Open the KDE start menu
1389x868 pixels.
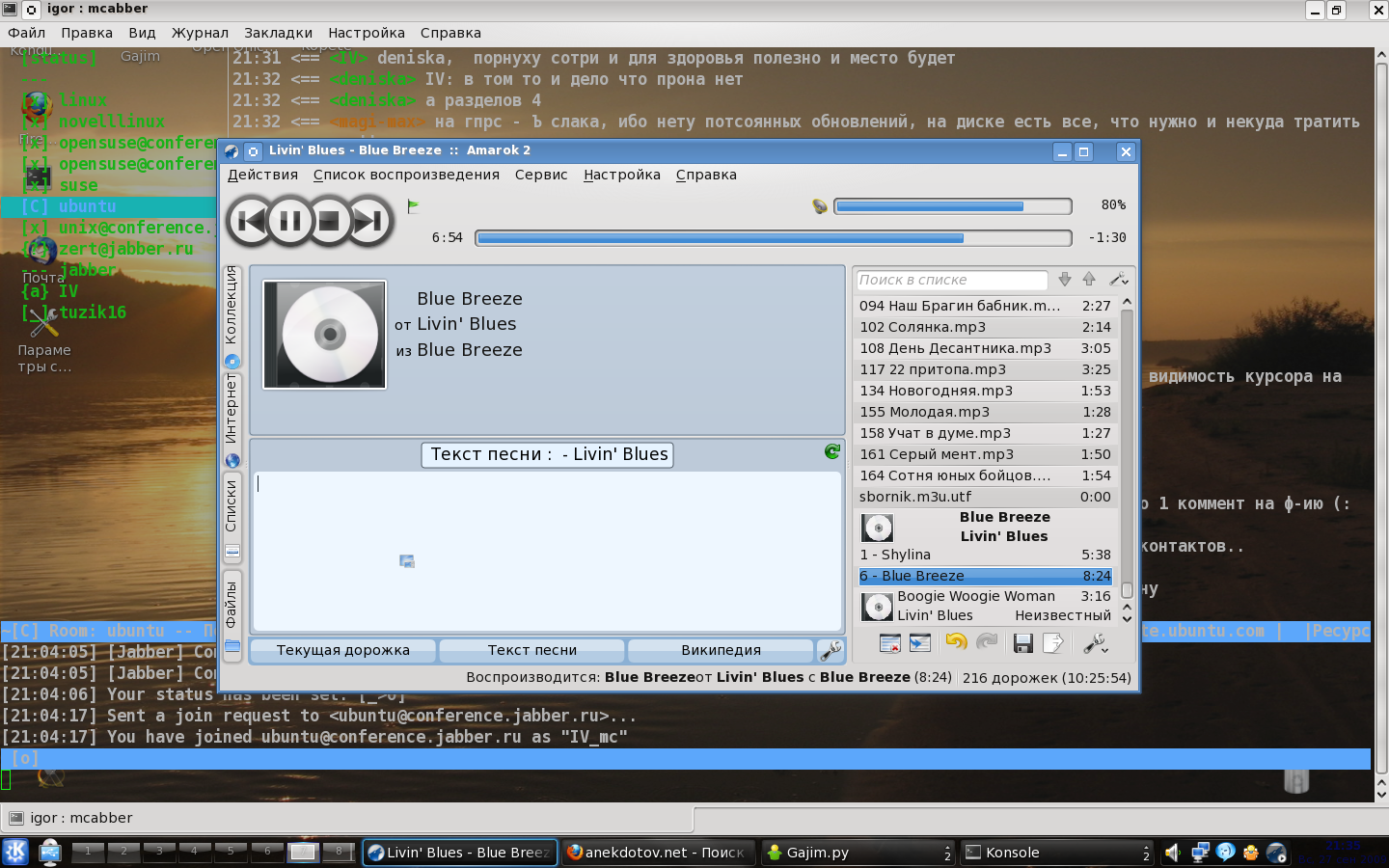pyautogui.click(x=15, y=852)
